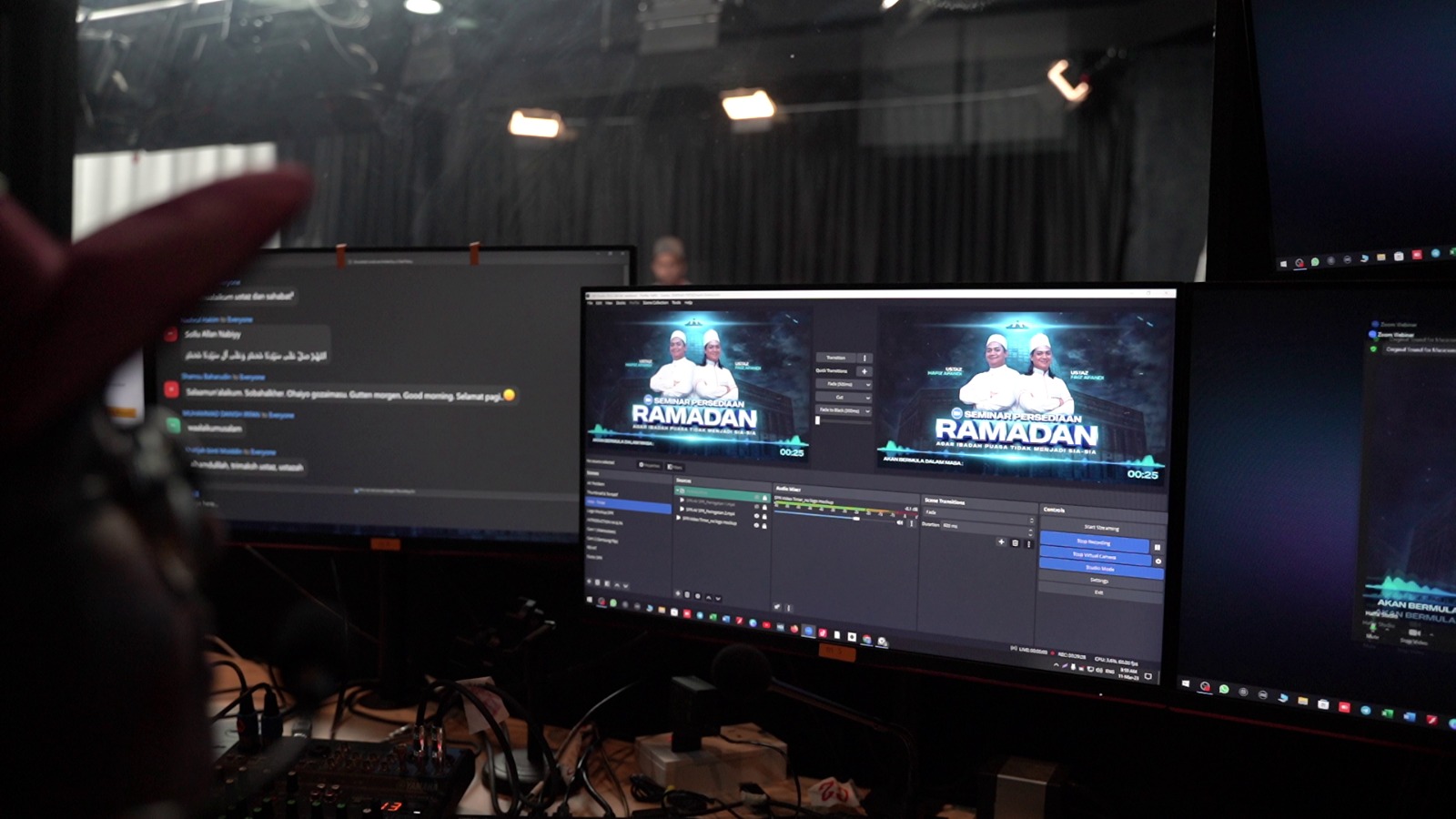Click the remove scene transition trash icon
This screenshot has height=819, width=1456.
tap(1016, 543)
